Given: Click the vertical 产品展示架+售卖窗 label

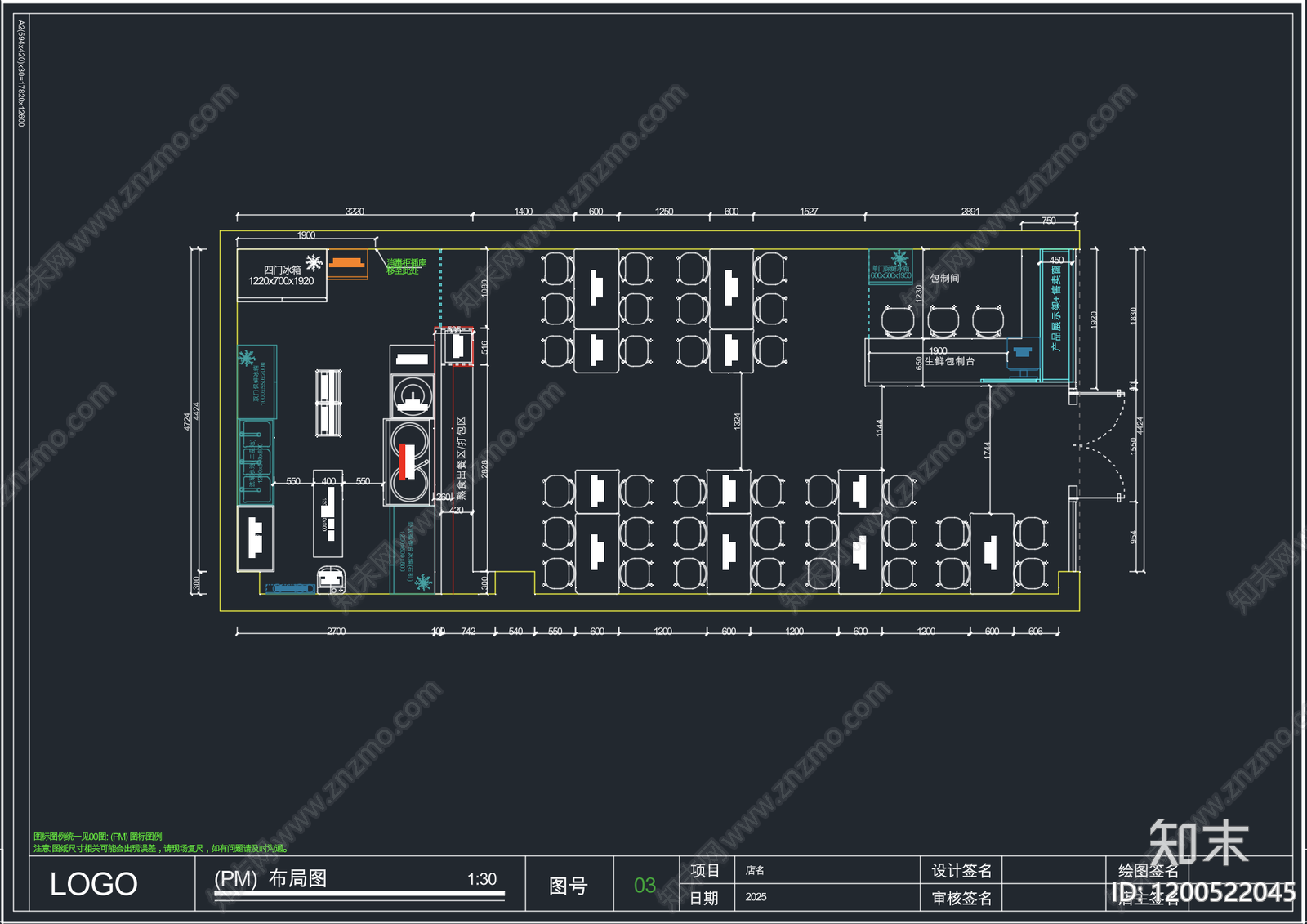Looking at the screenshot, I should tap(1055, 309).
